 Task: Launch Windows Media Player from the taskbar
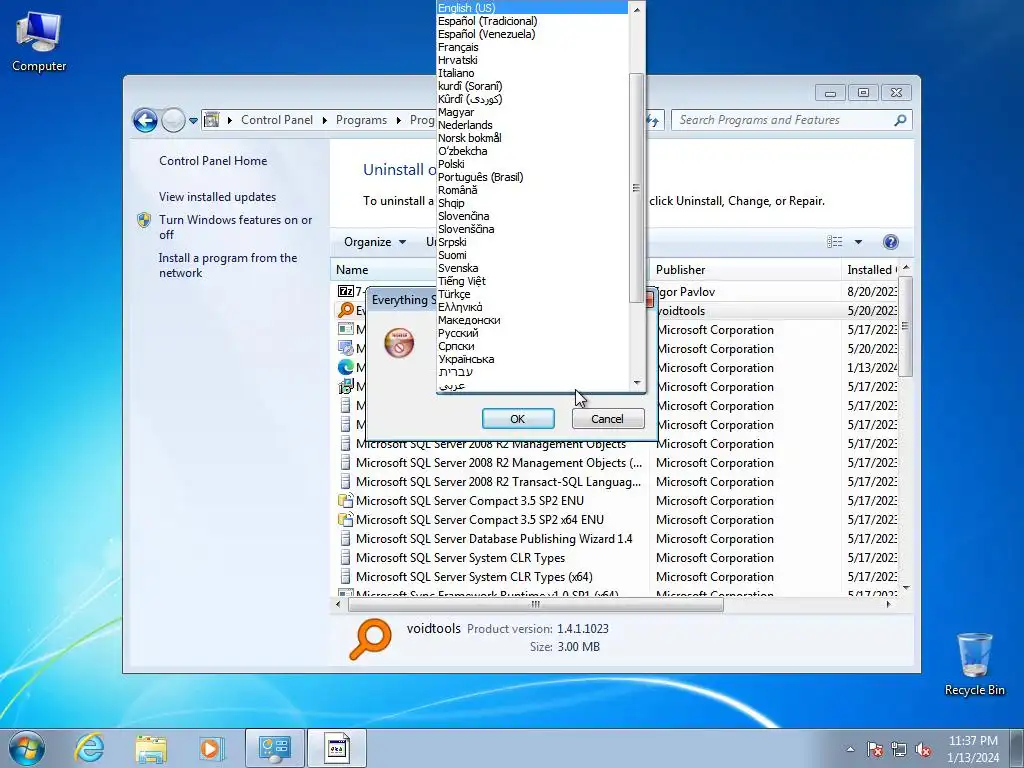click(212, 748)
